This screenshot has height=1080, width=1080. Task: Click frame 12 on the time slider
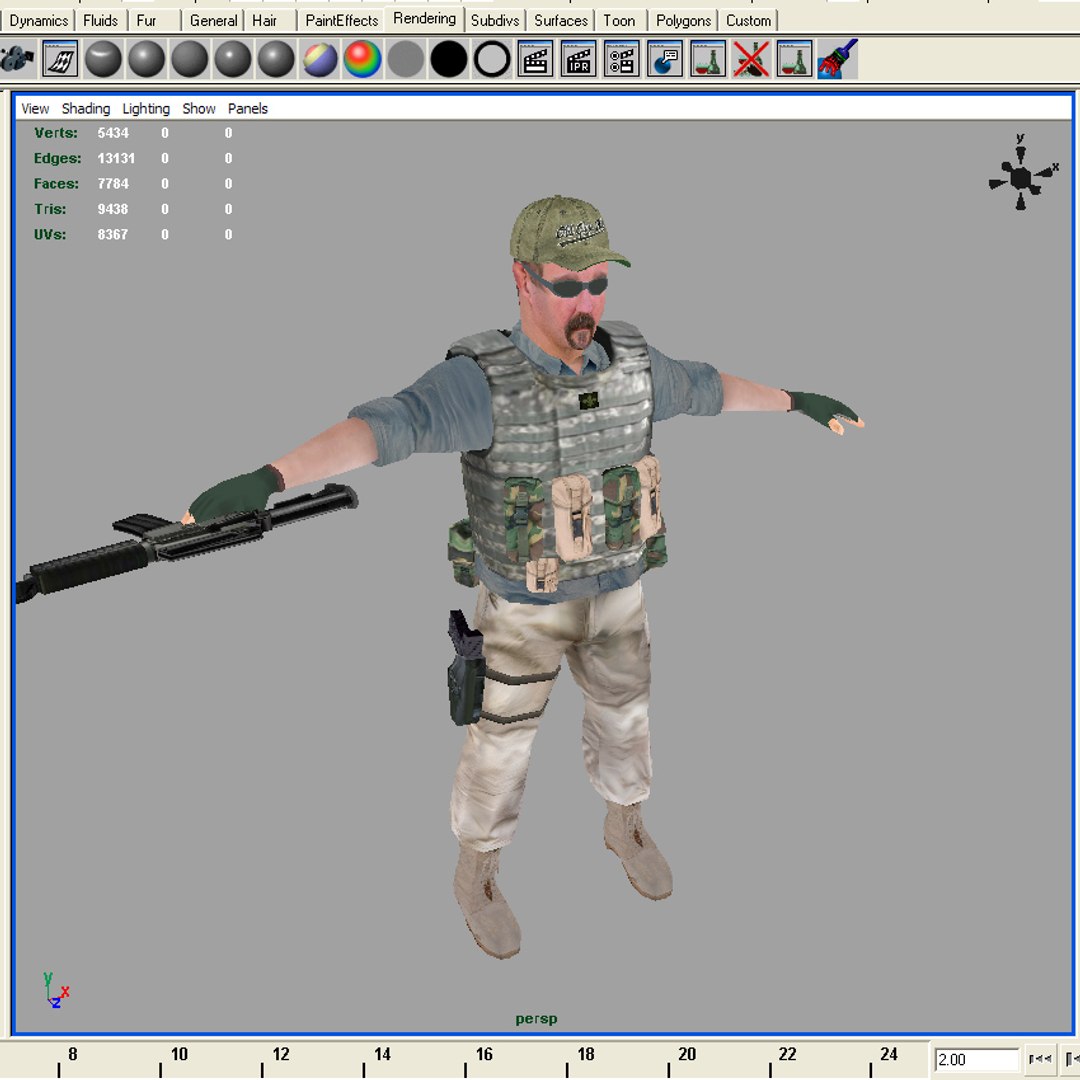click(x=280, y=1055)
